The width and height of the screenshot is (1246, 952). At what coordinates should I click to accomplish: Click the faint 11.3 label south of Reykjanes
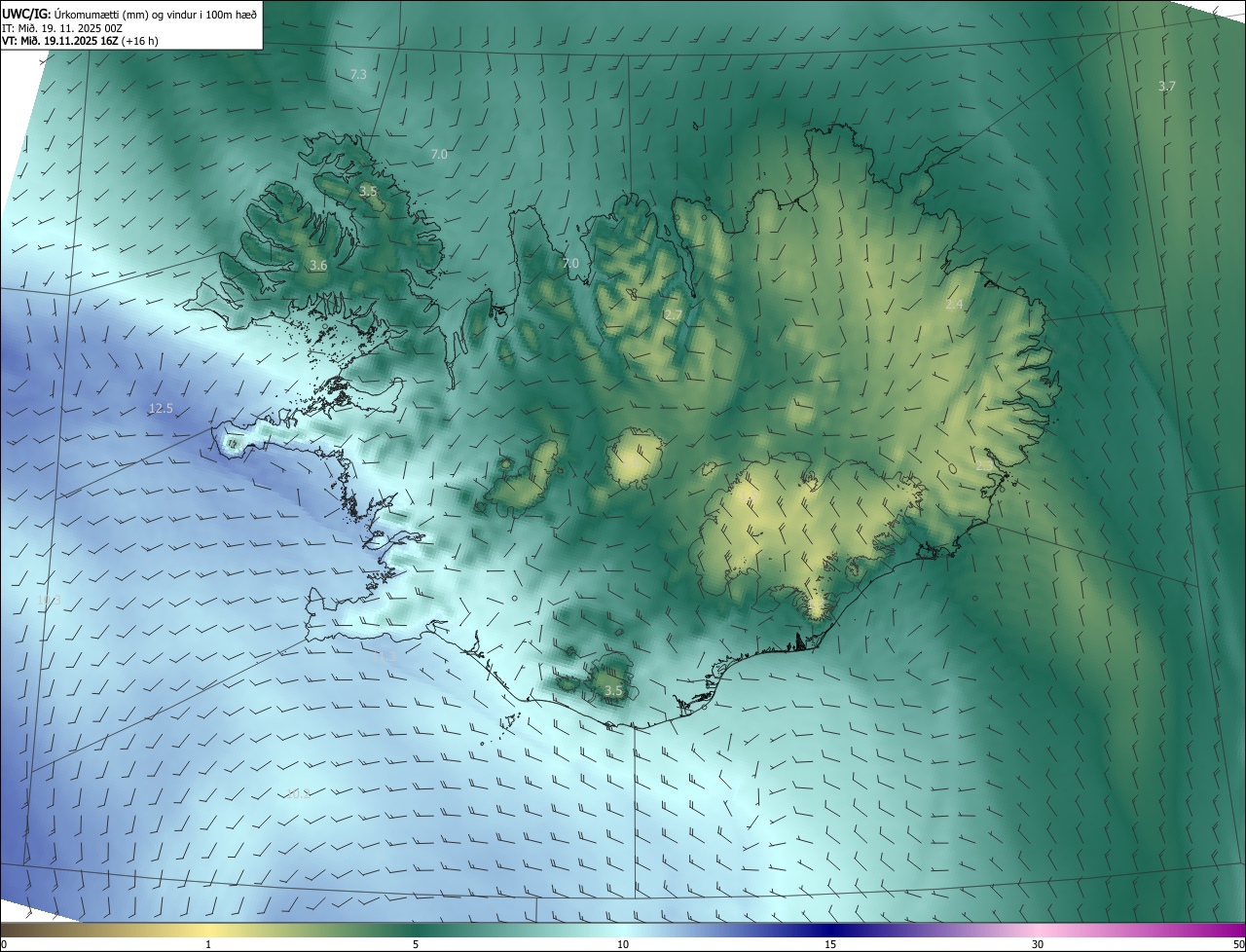pos(385,656)
